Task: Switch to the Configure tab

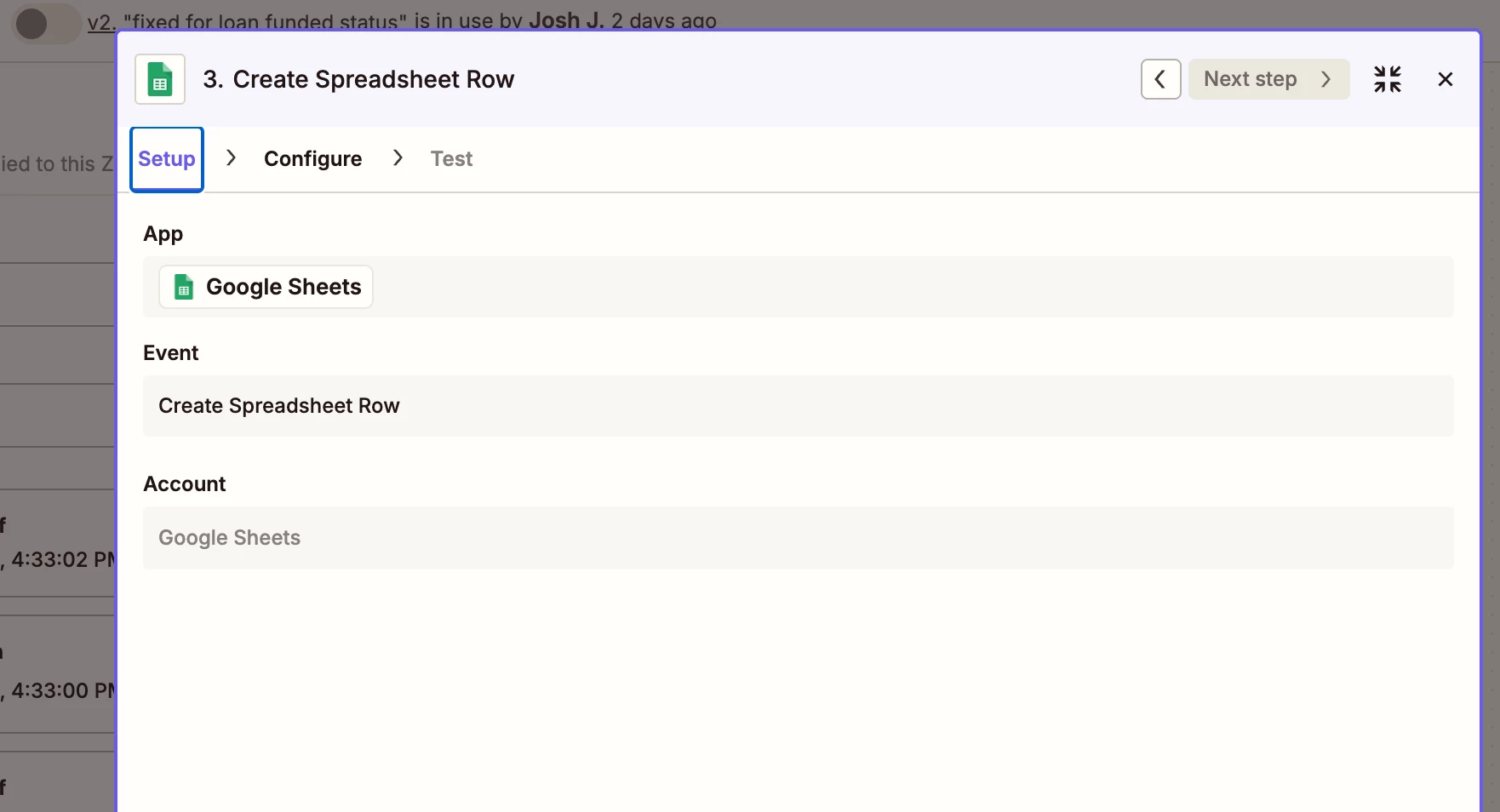Action: (312, 159)
